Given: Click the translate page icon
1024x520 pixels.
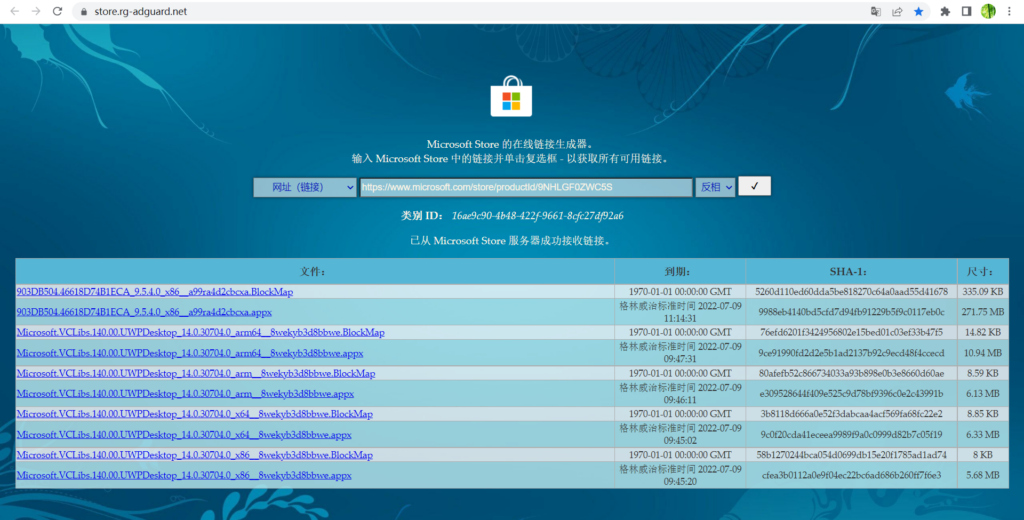Looking at the screenshot, I should (876, 11).
